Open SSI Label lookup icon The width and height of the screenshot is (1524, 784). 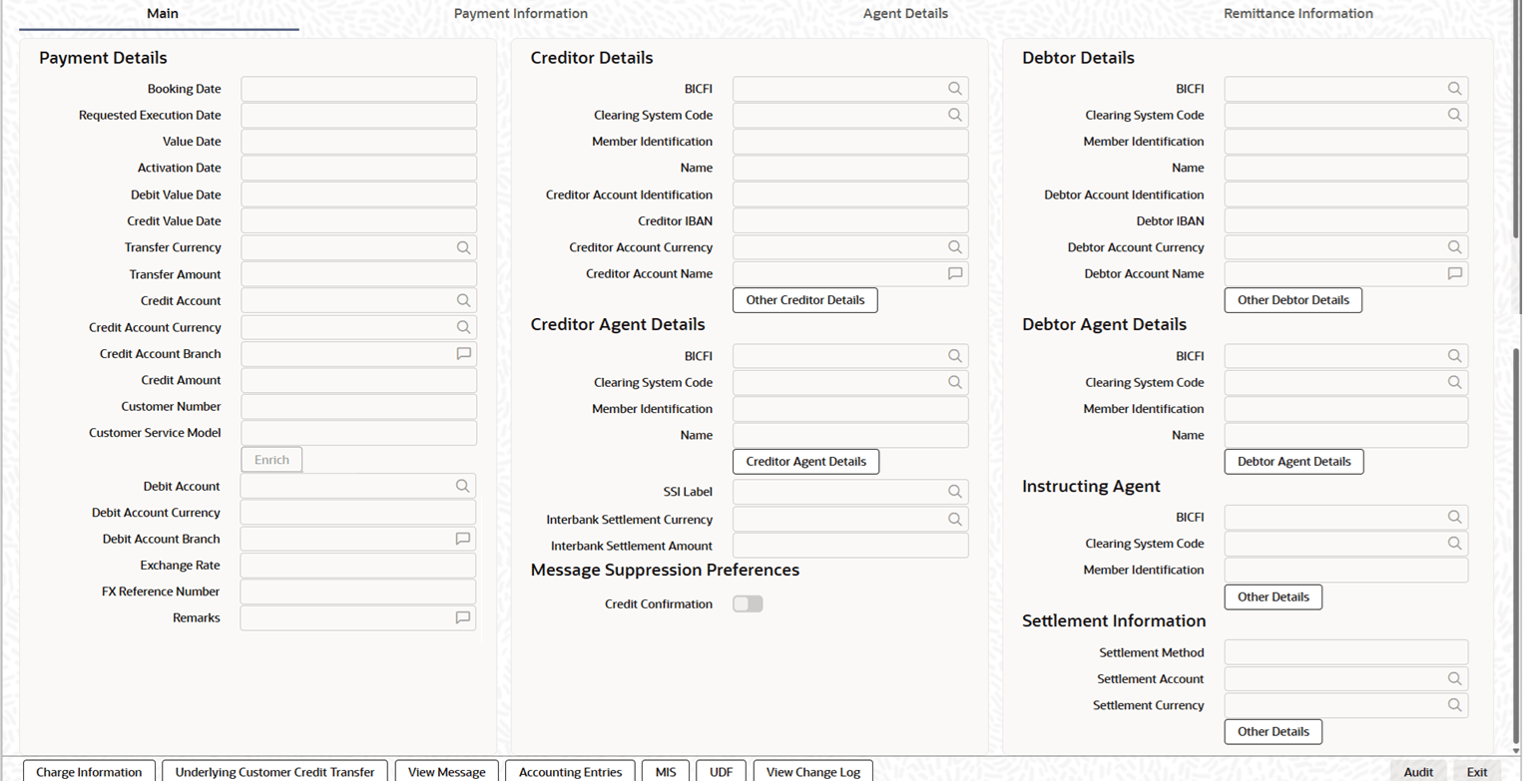click(x=955, y=492)
